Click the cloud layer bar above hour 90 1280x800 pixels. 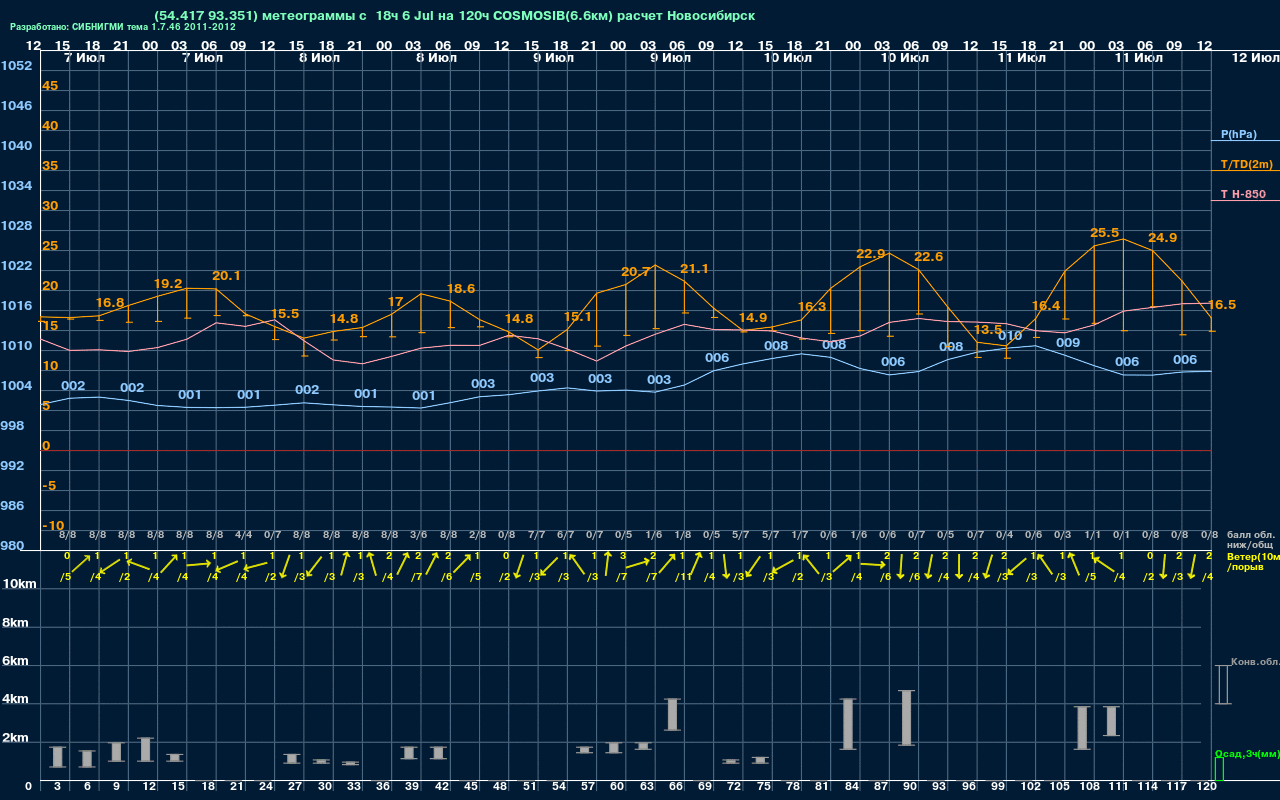(906, 718)
